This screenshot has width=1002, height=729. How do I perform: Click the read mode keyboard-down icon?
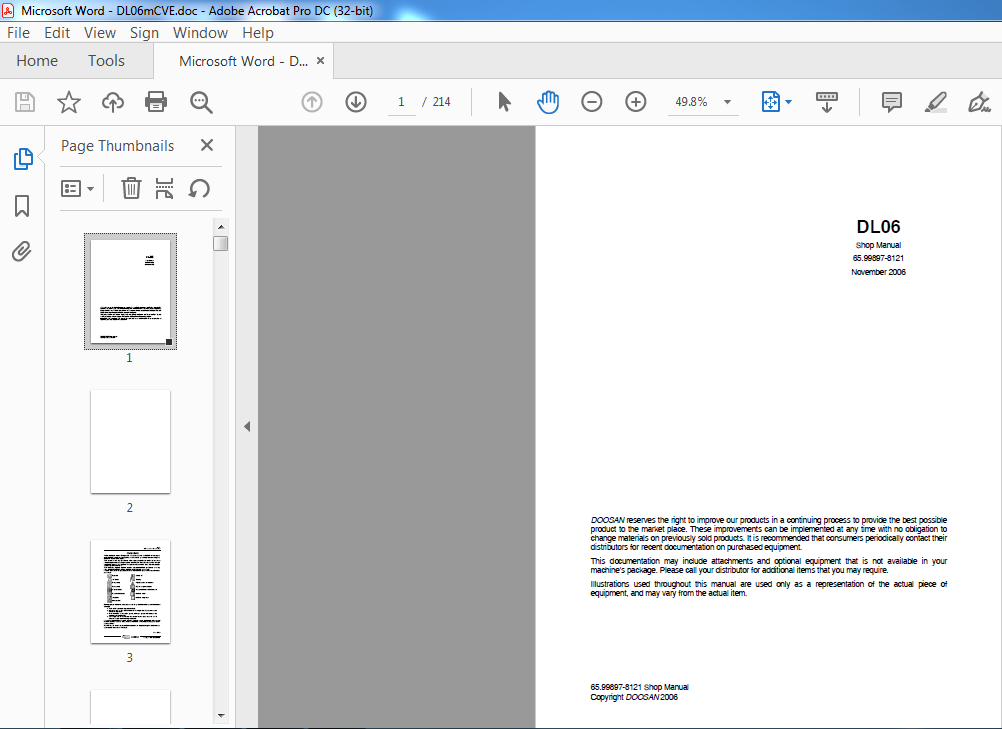pyautogui.click(x=827, y=102)
